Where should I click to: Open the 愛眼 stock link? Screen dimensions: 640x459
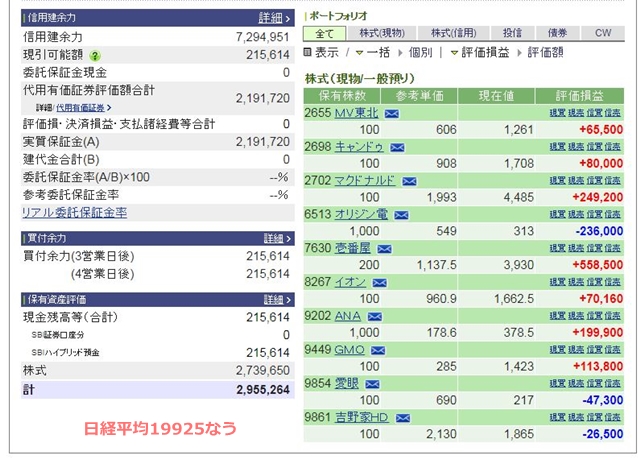[x=347, y=383]
